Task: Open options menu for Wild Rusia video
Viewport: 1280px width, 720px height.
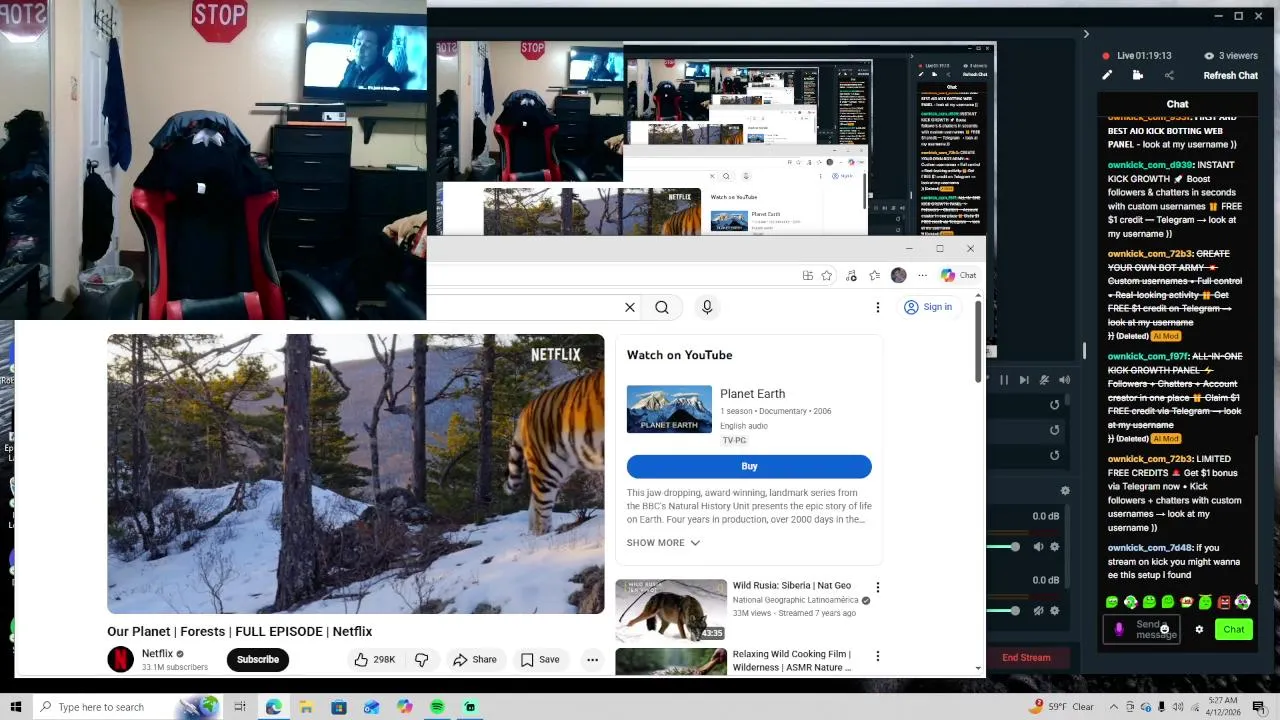Action: 878,588
